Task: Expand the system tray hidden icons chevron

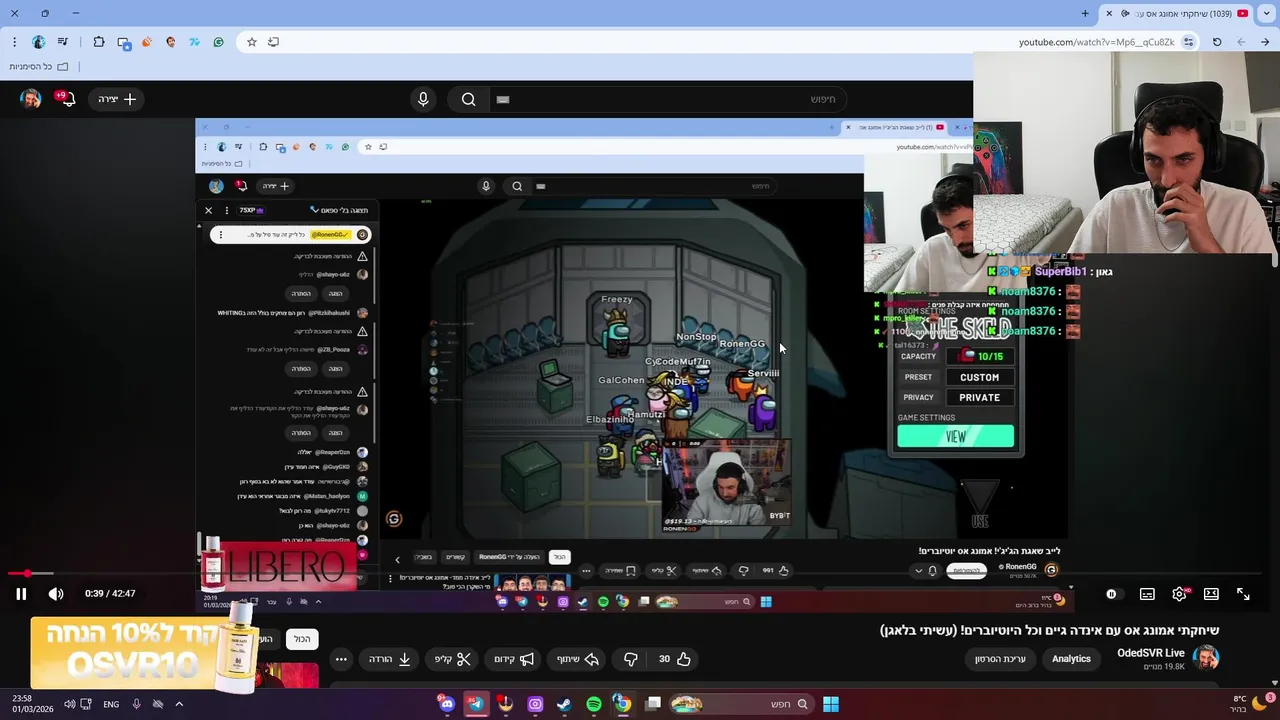Action: [x=179, y=704]
